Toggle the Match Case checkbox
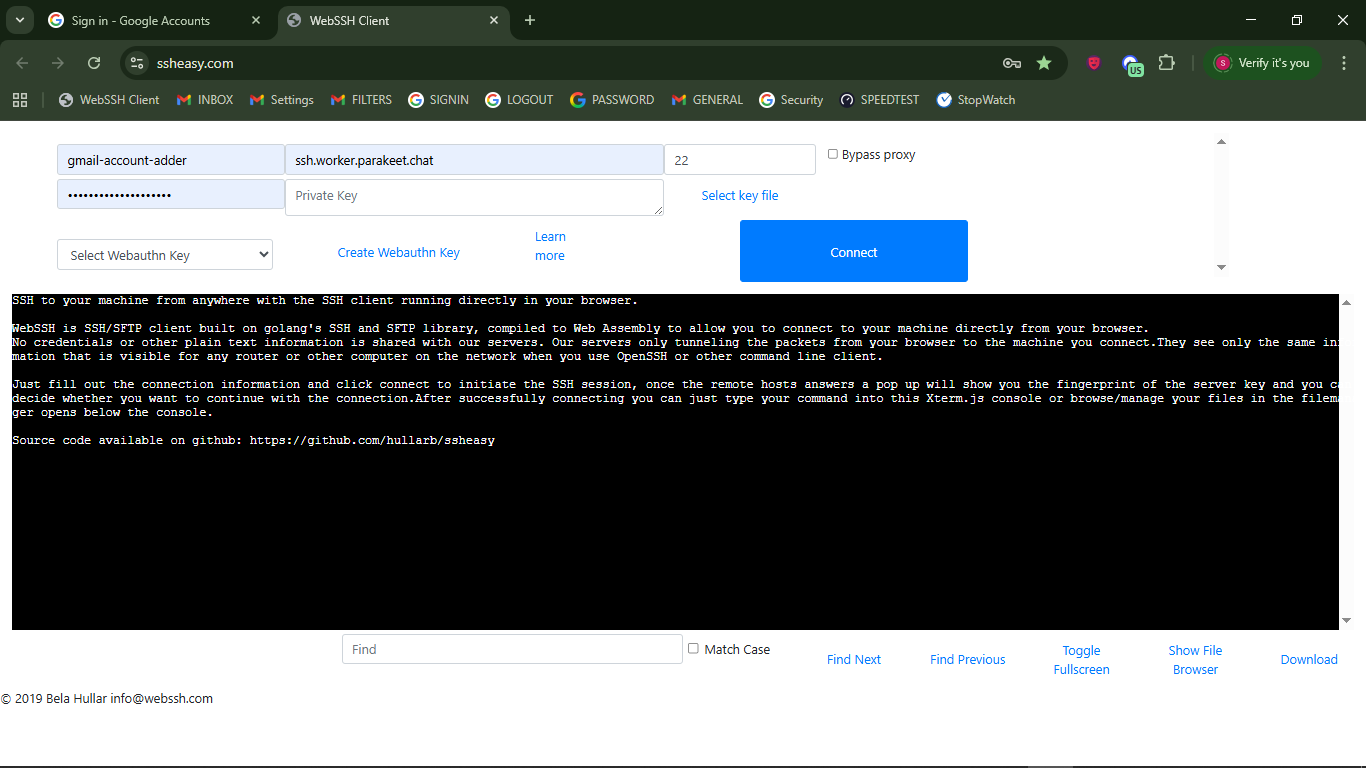This screenshot has width=1366, height=768. click(x=693, y=649)
